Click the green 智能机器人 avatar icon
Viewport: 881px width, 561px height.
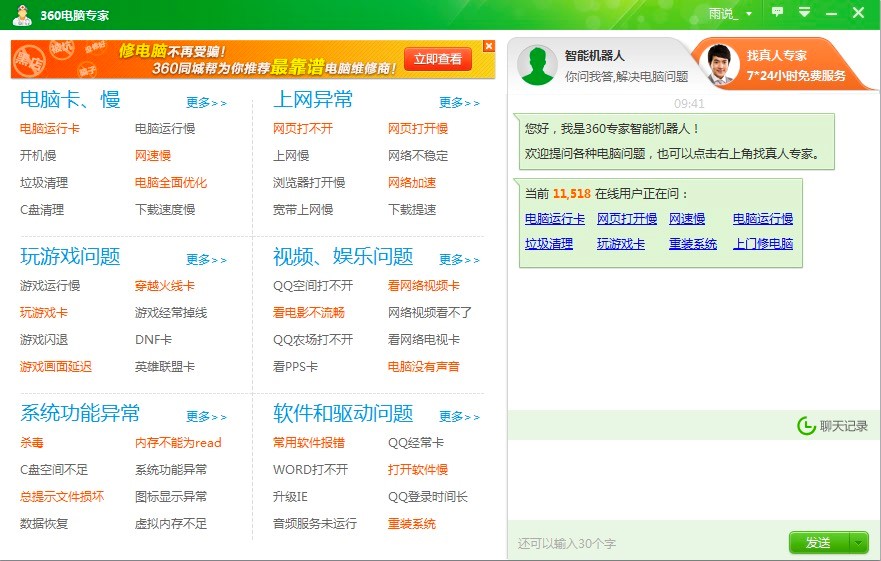[537, 66]
